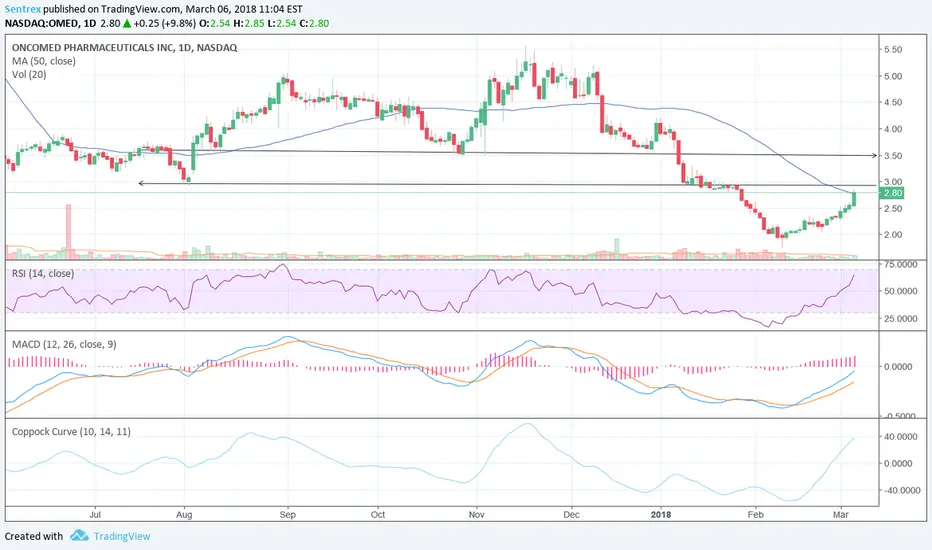This screenshot has width=932, height=550.
Task: Open the Sentrex author link
Action: [x=23, y=9]
